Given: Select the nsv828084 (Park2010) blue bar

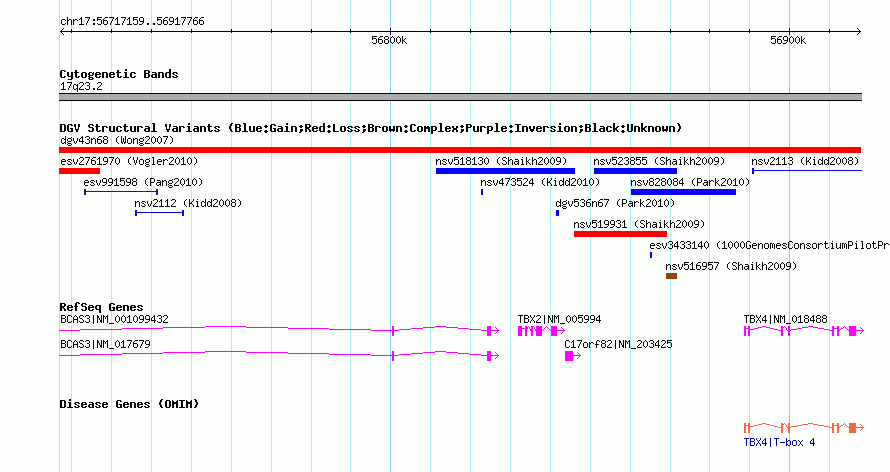Looking at the screenshot, I should click(x=683, y=192).
